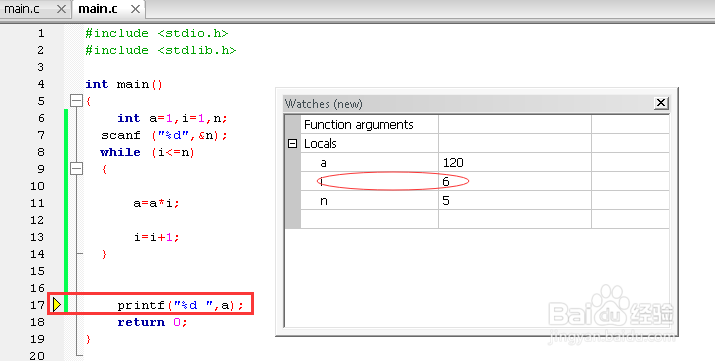Viewport: 715px width, 361px height.
Task: Click the #include <stdio.h> line
Action: point(157,33)
